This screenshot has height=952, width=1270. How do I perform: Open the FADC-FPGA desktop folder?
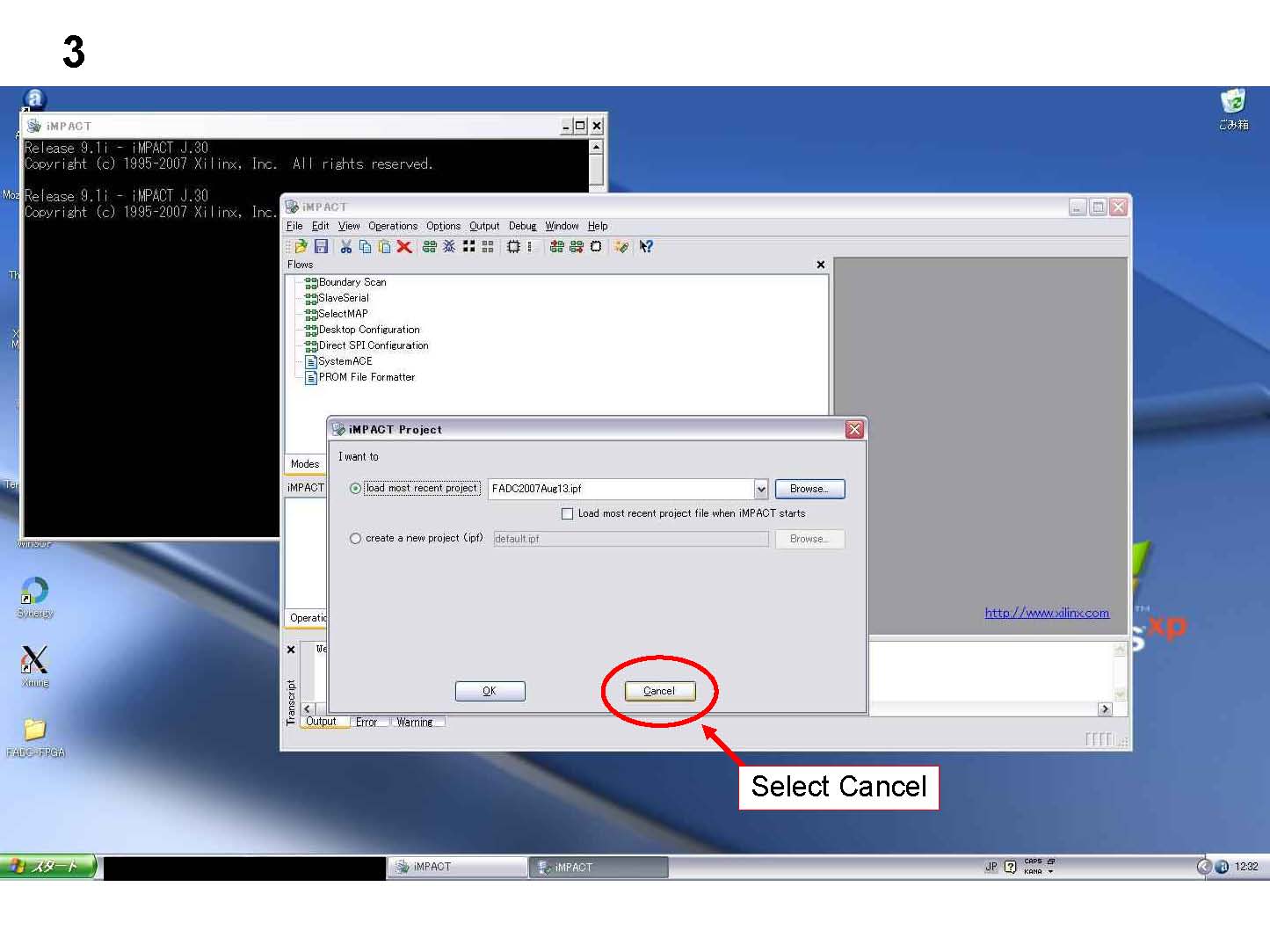(35, 738)
